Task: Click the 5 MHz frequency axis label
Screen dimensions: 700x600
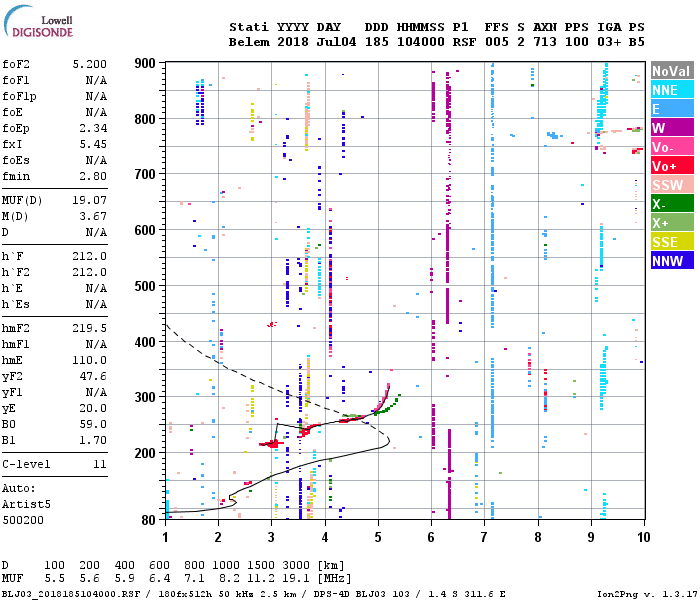Action: coord(378,537)
